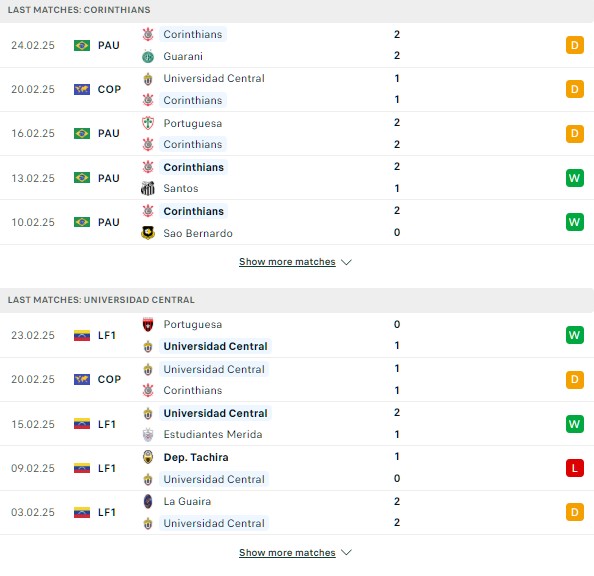594x576 pixels.
Task: Click the Guarani team crest icon
Action: [148, 56]
